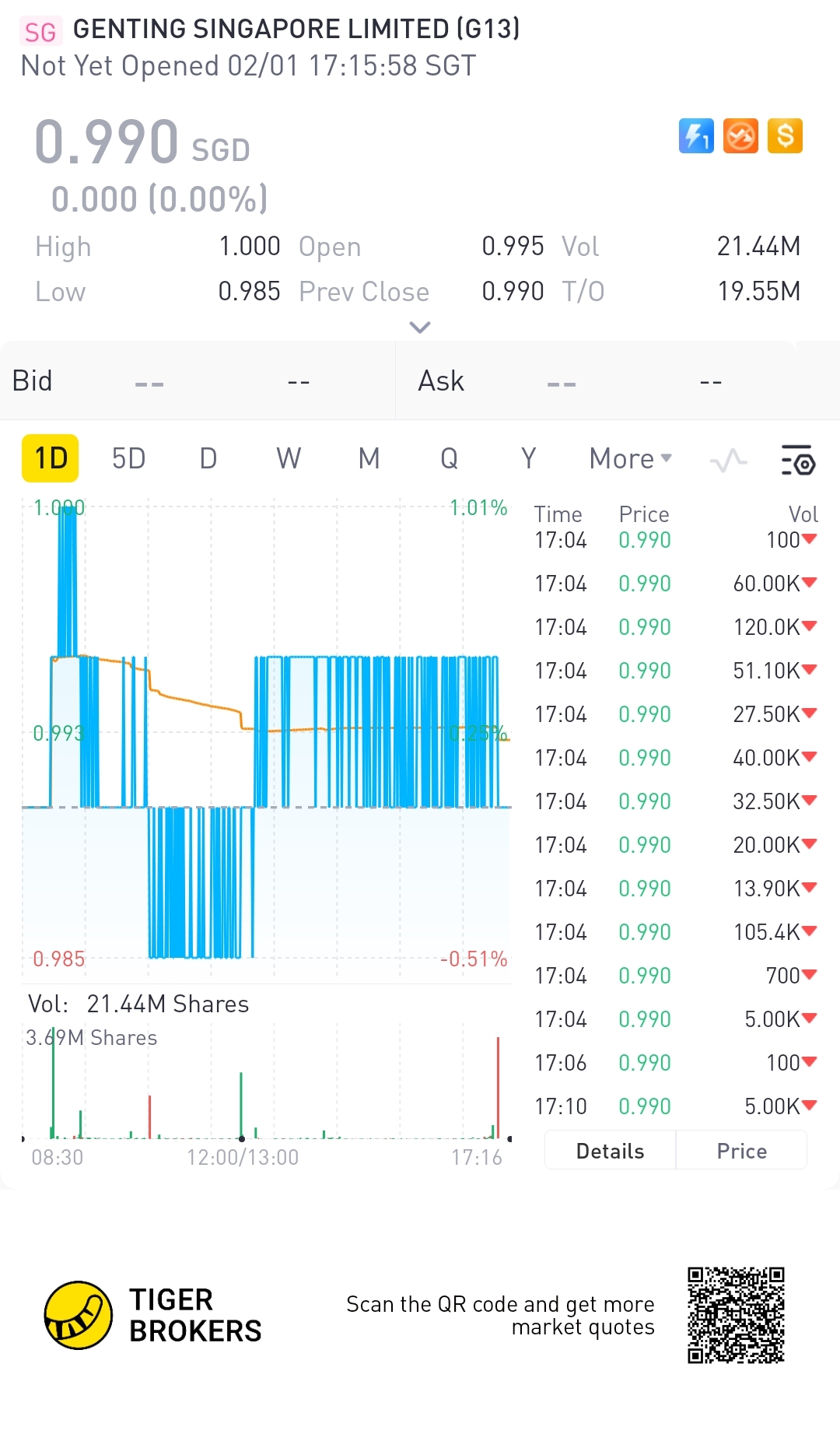Open the More timeframes dropdown
This screenshot has width=840, height=1441.
[x=630, y=459]
